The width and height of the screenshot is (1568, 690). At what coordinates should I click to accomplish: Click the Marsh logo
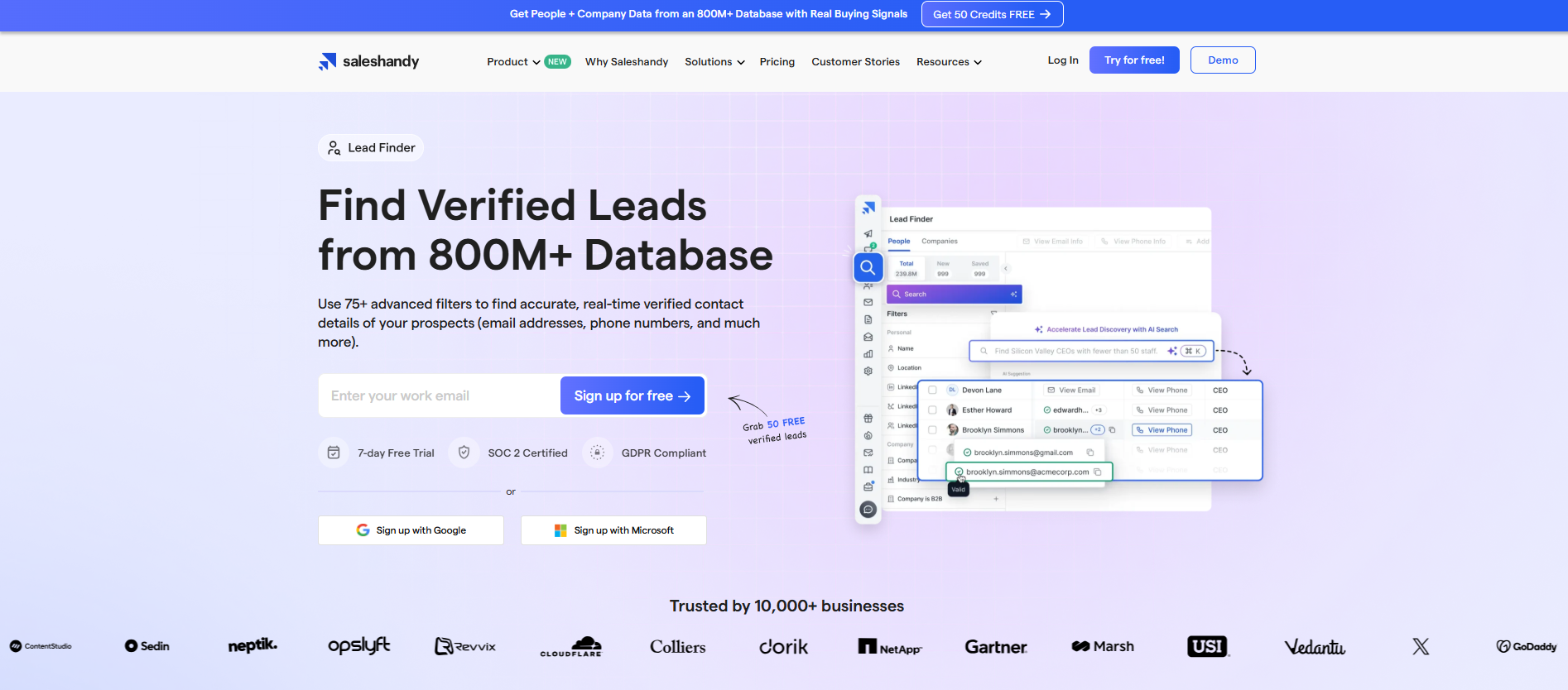[1103, 646]
